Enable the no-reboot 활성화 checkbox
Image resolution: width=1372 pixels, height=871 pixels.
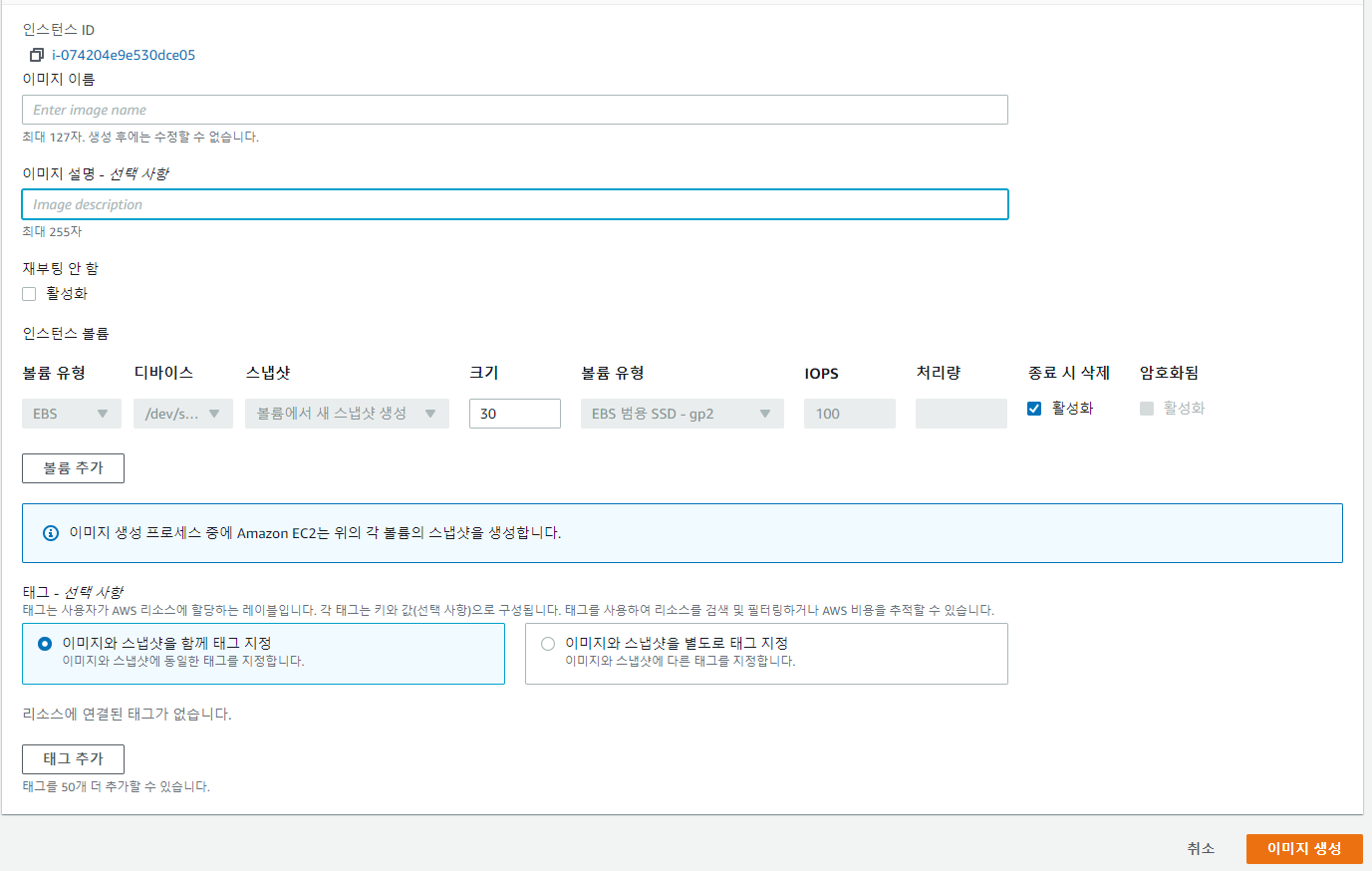29,294
